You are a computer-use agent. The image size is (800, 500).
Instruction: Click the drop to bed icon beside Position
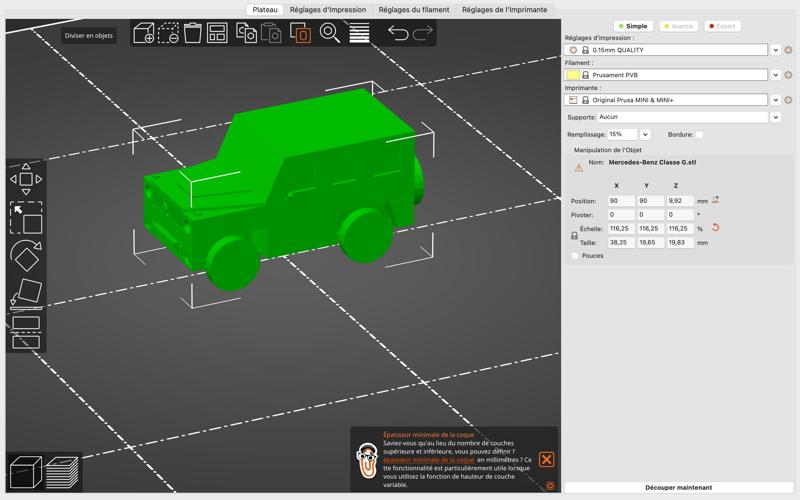715,200
